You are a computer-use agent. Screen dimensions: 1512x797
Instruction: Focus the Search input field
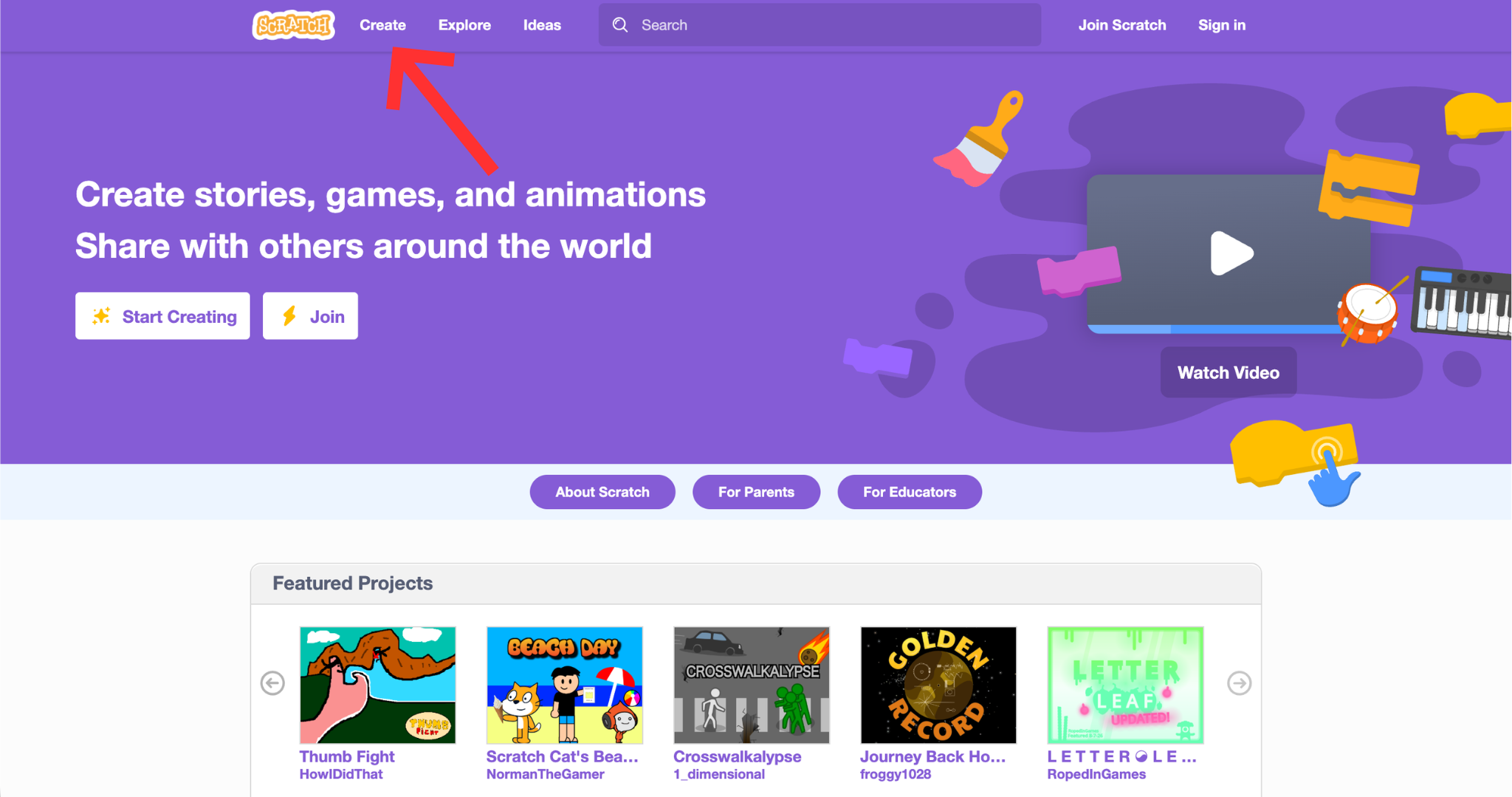(x=819, y=25)
